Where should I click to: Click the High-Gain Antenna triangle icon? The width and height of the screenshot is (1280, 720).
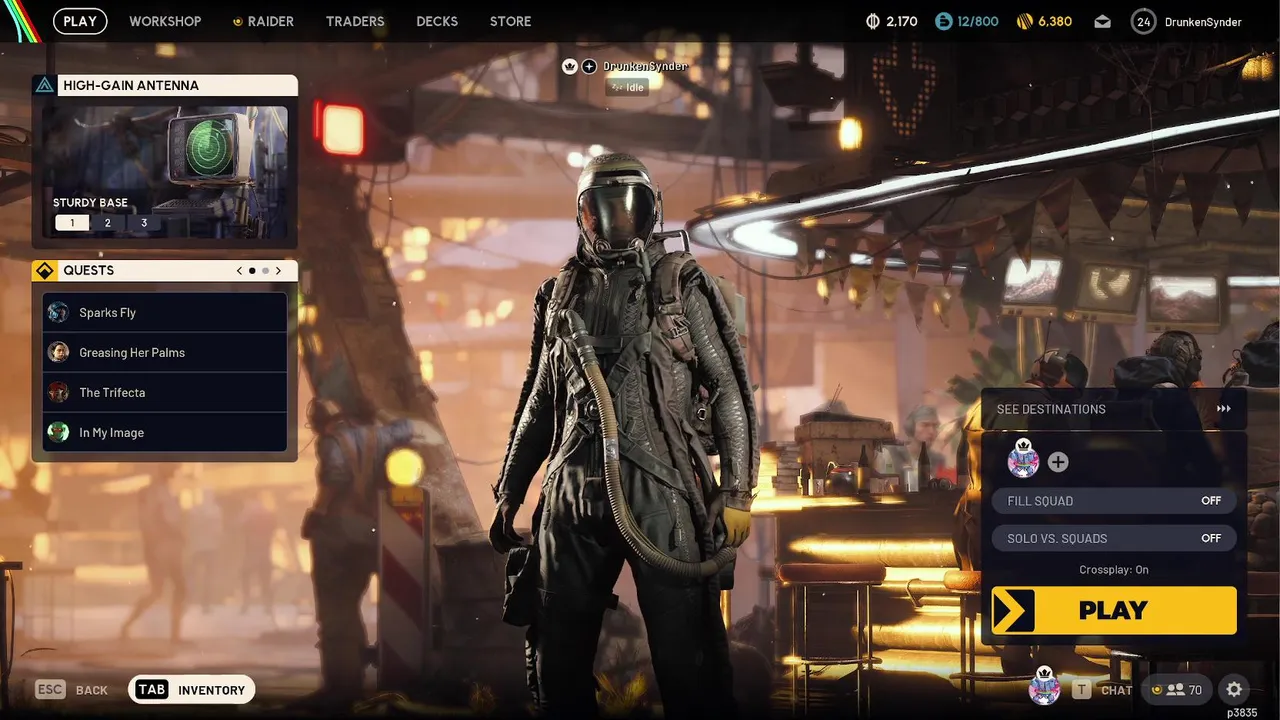44,85
